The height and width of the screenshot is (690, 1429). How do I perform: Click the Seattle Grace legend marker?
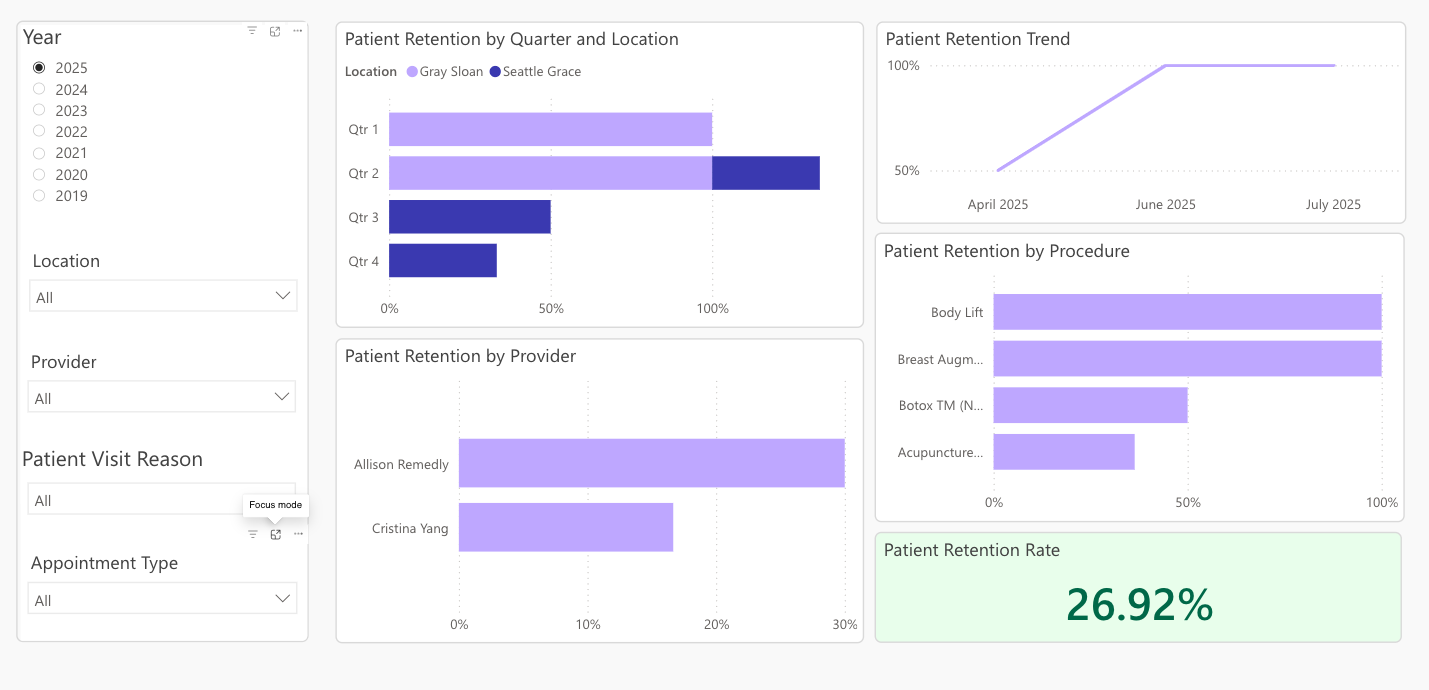pos(495,72)
